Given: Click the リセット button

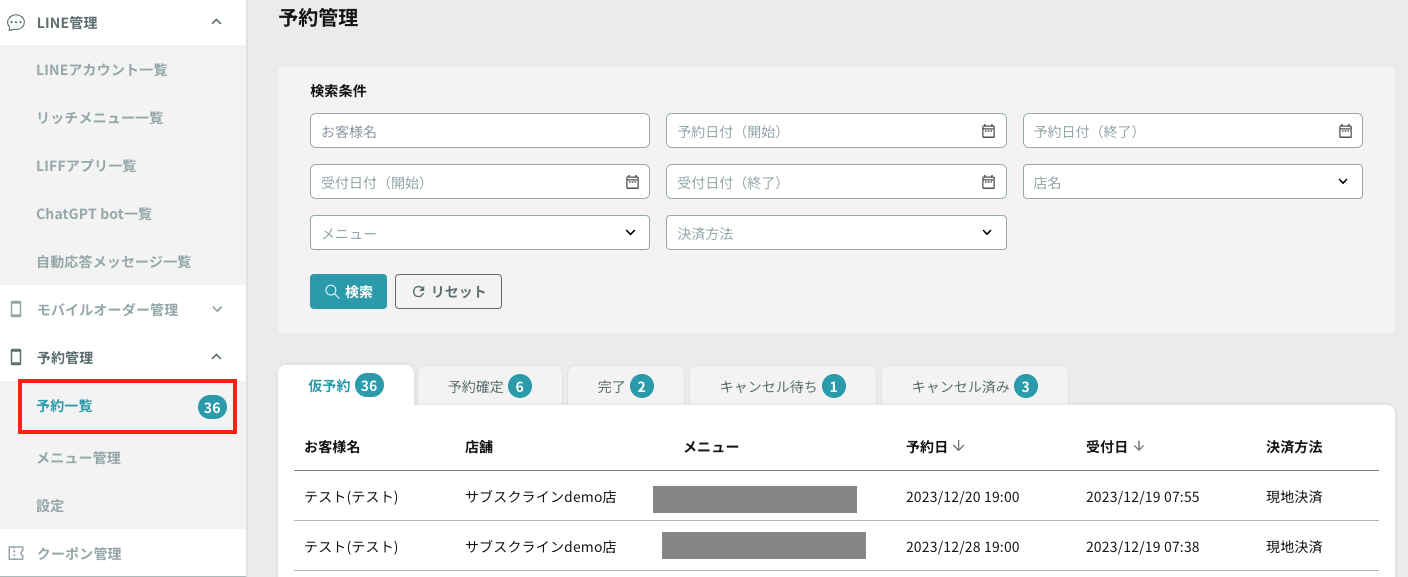Looking at the screenshot, I should click(x=448, y=292).
